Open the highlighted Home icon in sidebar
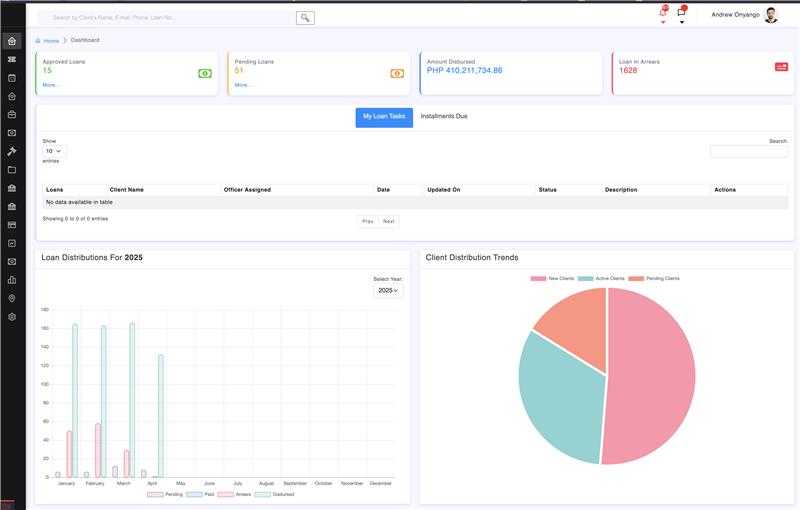800x510 pixels. (12, 41)
